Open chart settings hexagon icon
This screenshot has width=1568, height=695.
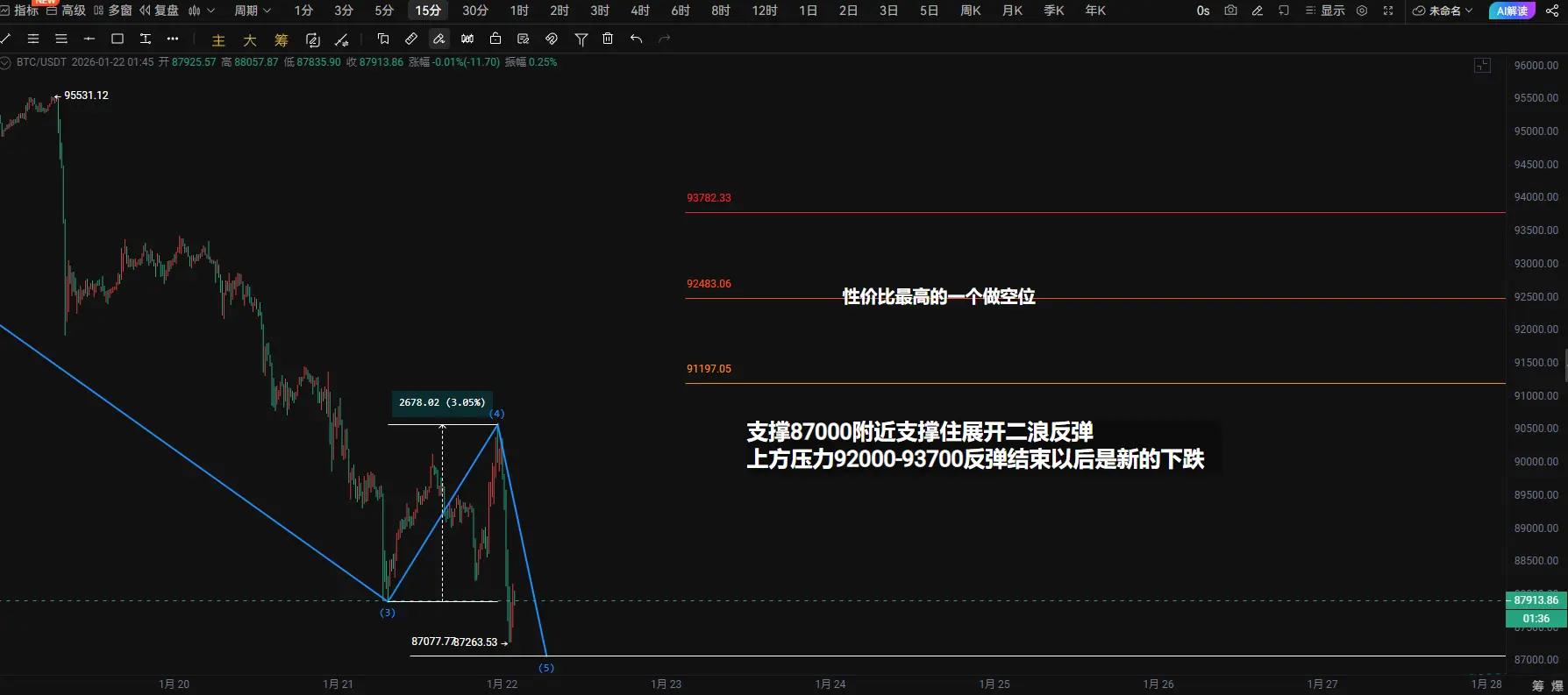pos(1362,11)
